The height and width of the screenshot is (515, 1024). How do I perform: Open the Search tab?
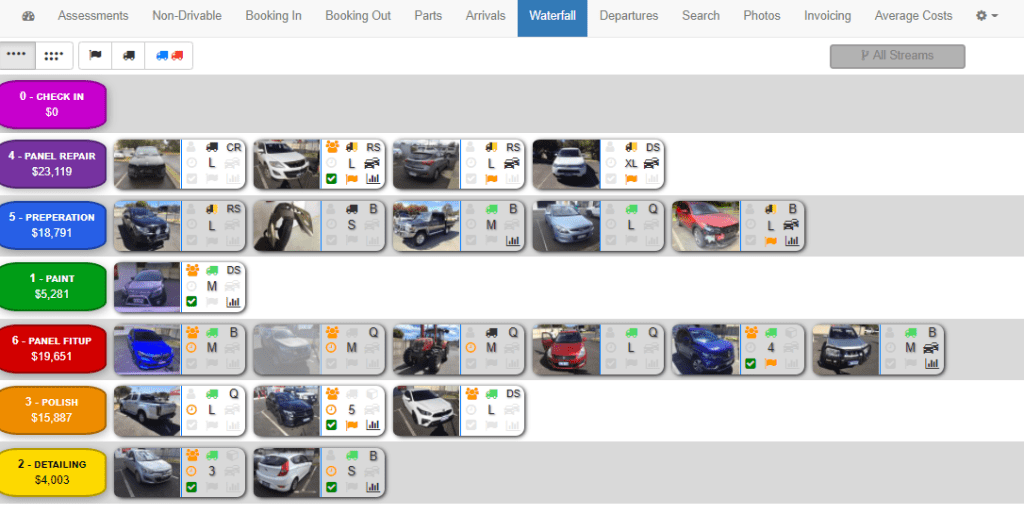(x=701, y=16)
